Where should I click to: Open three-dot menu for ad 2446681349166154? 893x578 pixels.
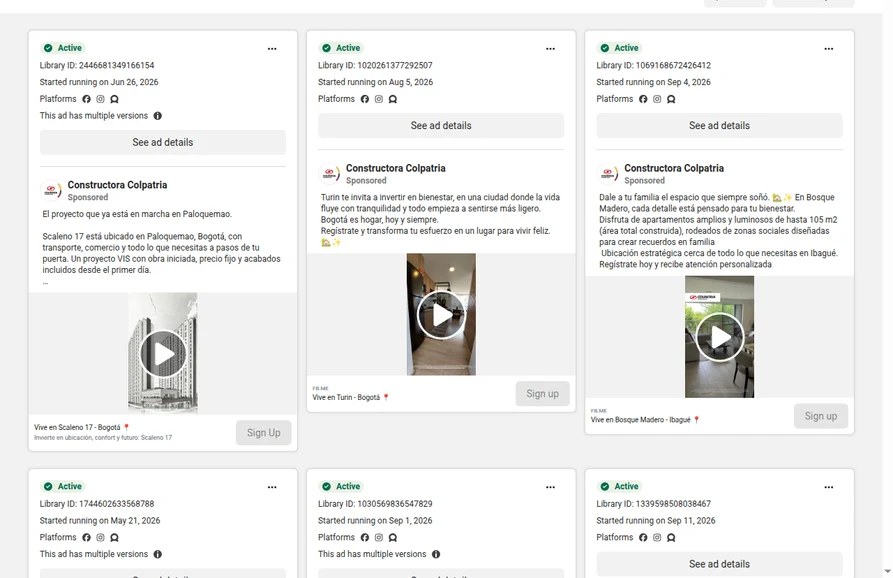coord(272,48)
